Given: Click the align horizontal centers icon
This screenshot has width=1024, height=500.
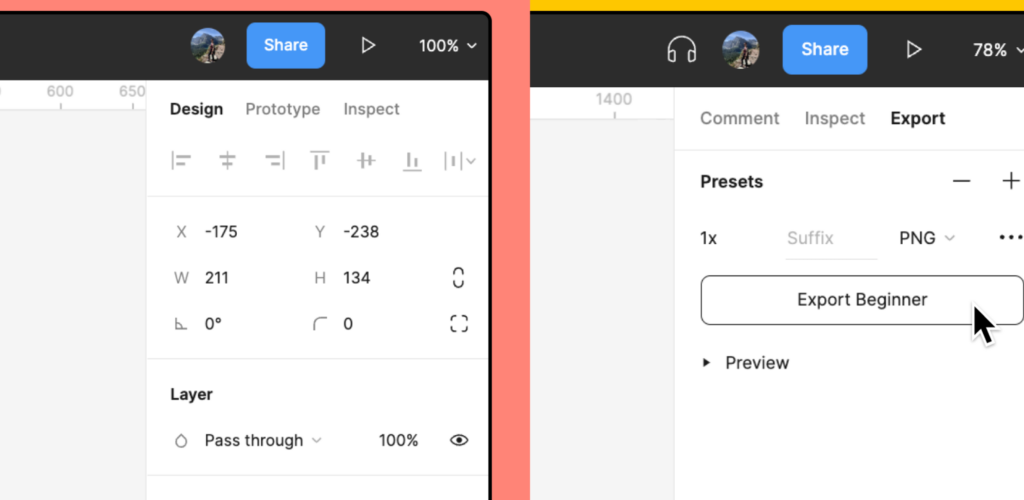Looking at the screenshot, I should point(227,160).
